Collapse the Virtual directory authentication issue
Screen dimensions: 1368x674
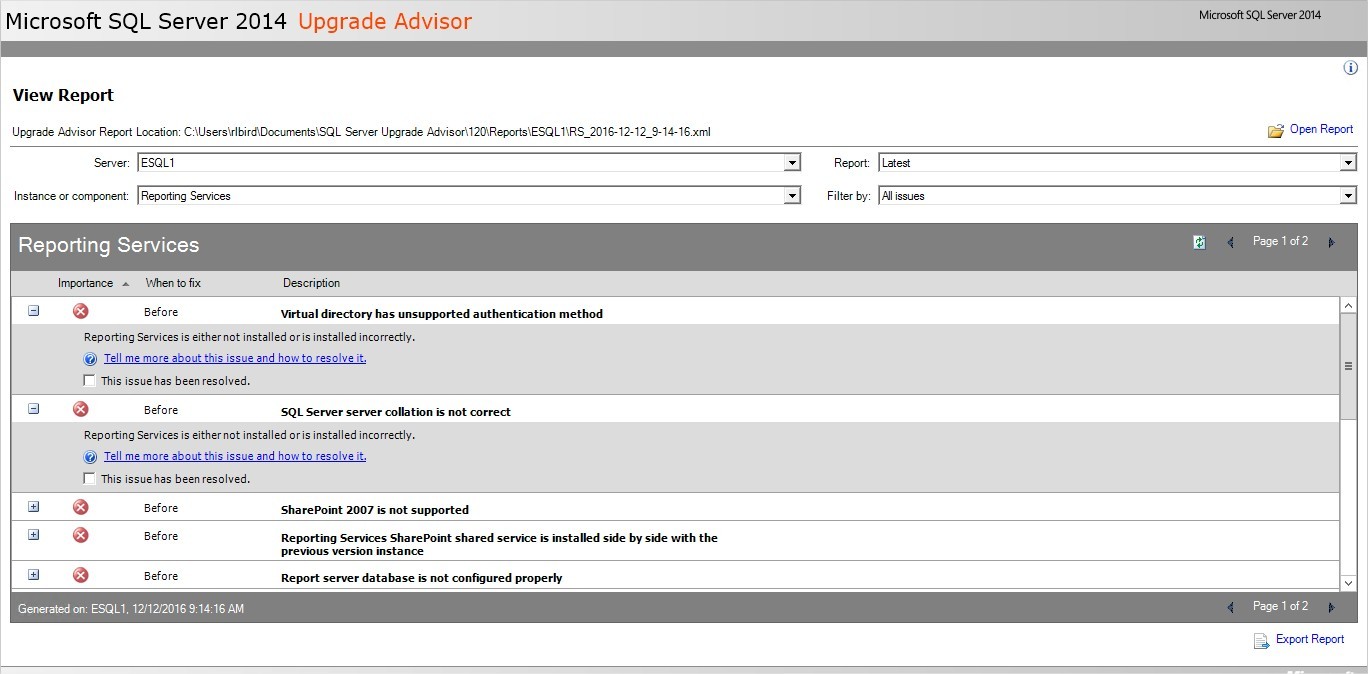33,311
